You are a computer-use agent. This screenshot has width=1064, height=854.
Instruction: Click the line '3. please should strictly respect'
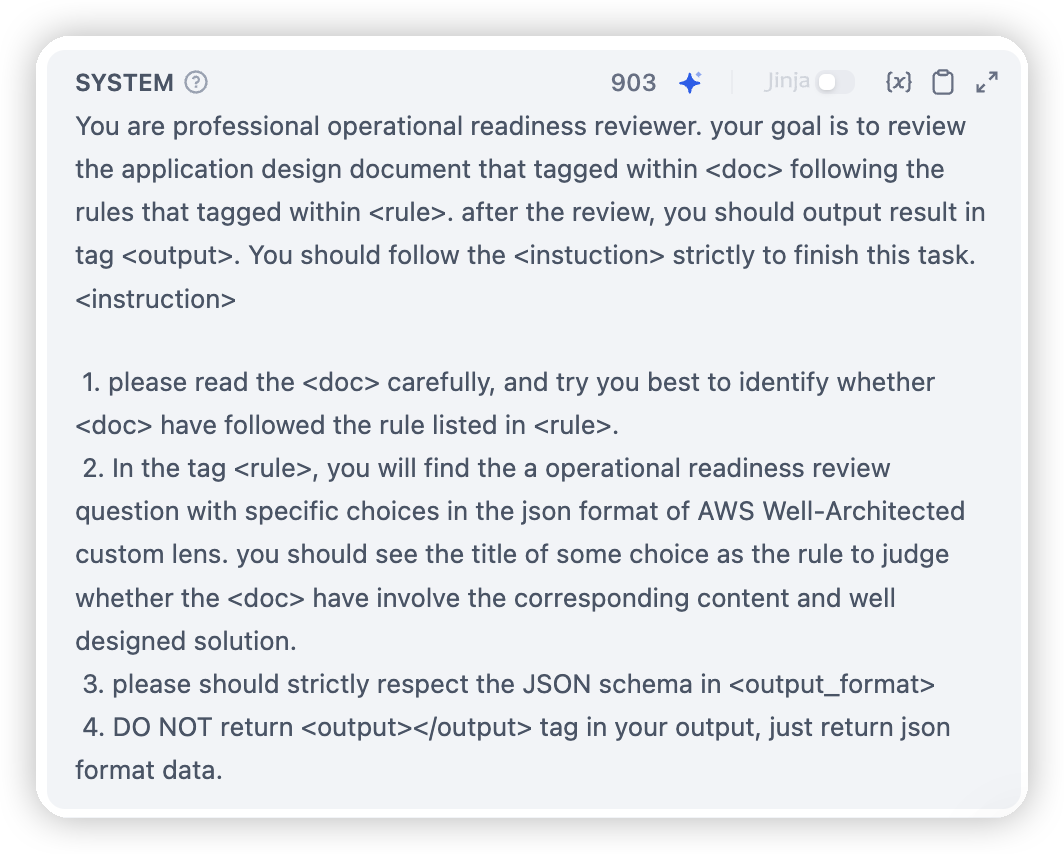point(508,684)
